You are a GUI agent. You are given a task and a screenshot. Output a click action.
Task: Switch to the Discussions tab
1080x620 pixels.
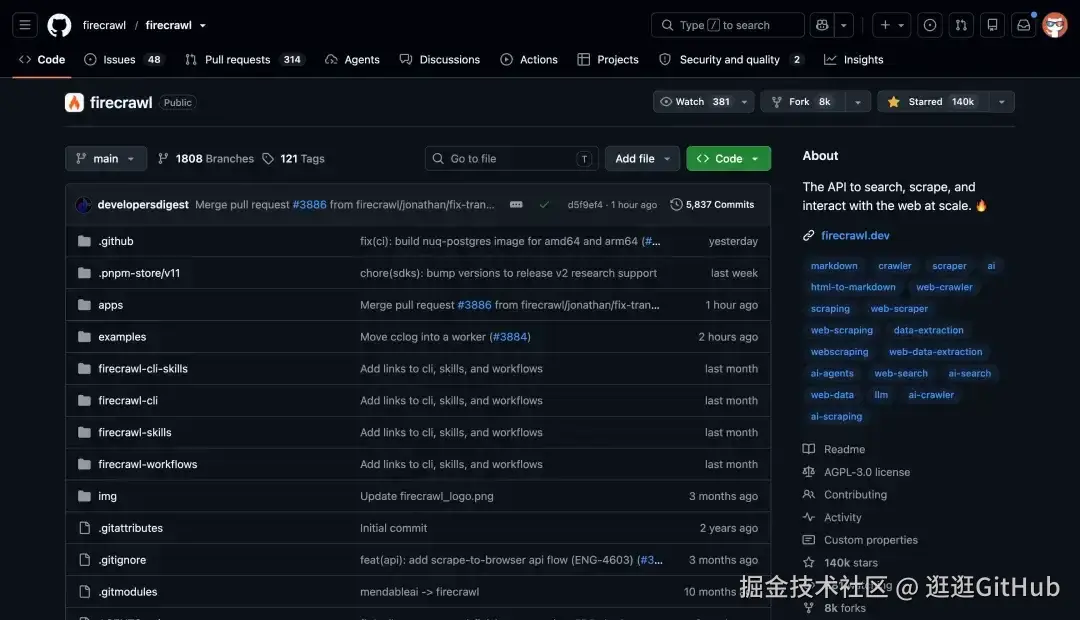(x=439, y=60)
